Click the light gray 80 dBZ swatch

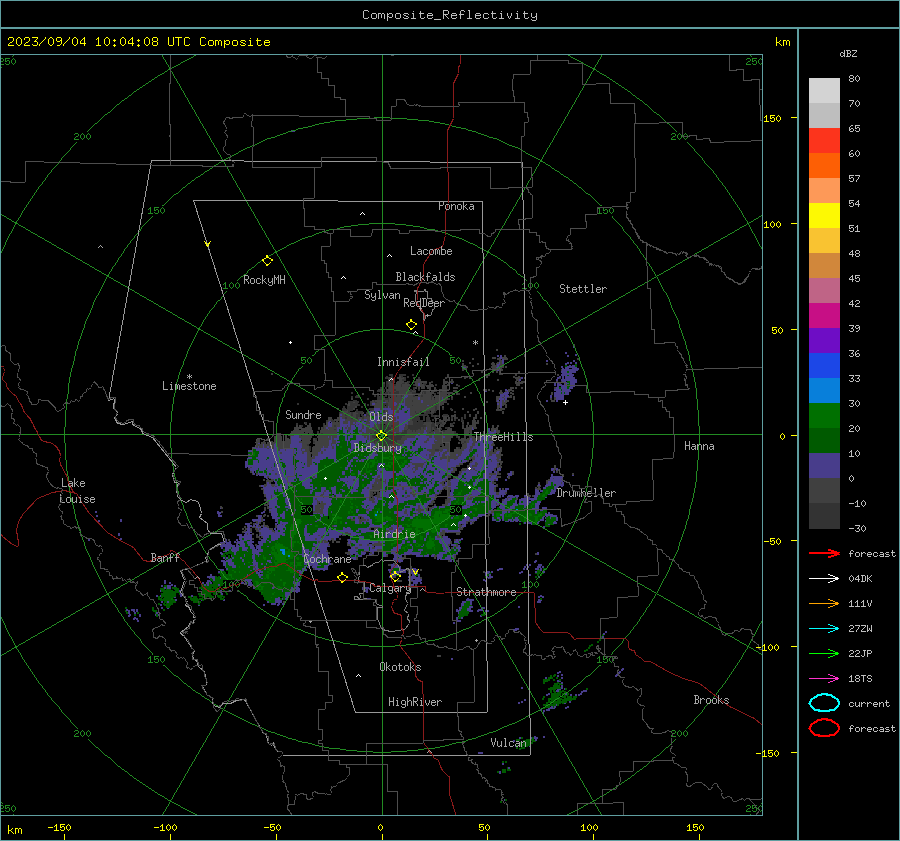click(824, 91)
